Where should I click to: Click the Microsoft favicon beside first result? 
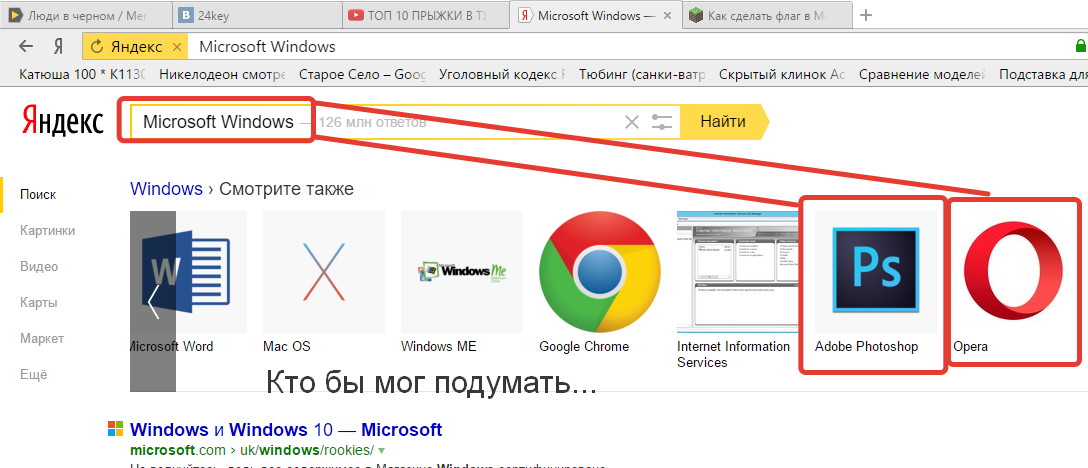click(x=115, y=428)
